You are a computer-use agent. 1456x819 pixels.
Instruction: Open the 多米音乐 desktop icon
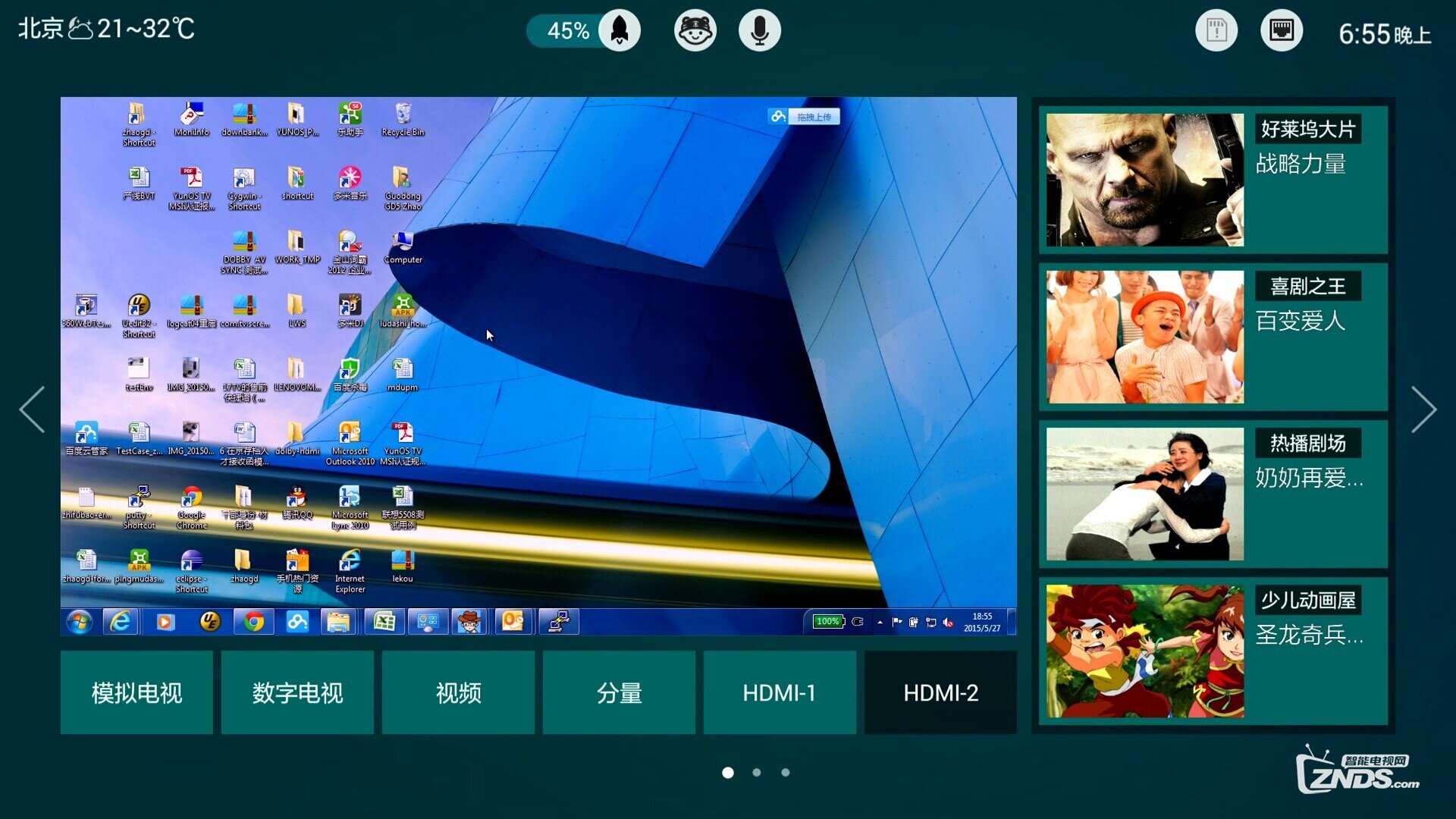[x=350, y=184]
